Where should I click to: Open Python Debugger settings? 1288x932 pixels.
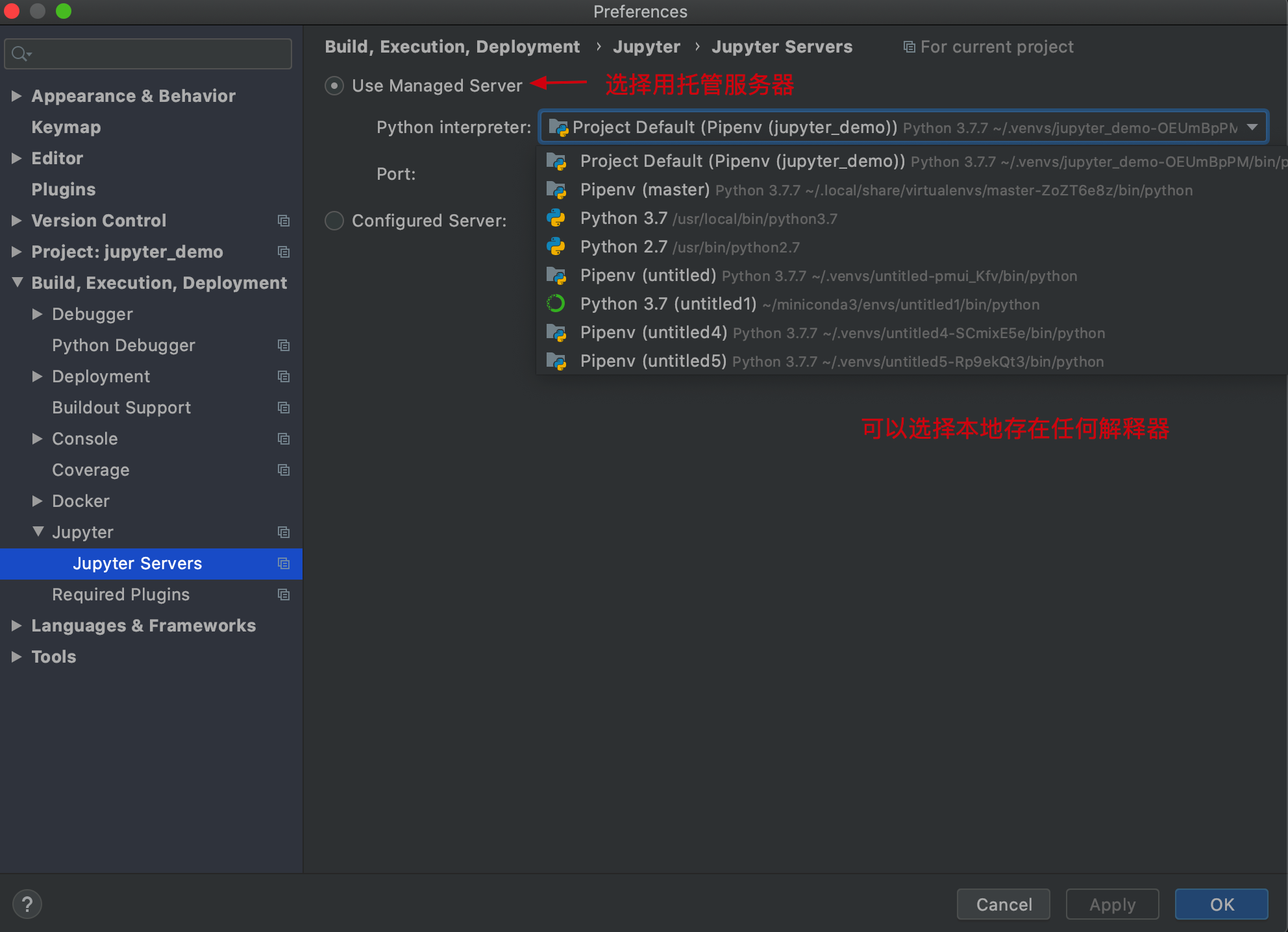(123, 345)
